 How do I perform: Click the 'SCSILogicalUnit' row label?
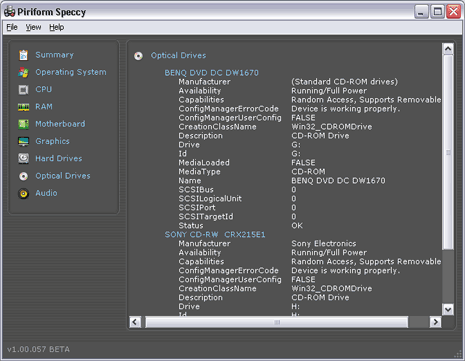point(210,199)
